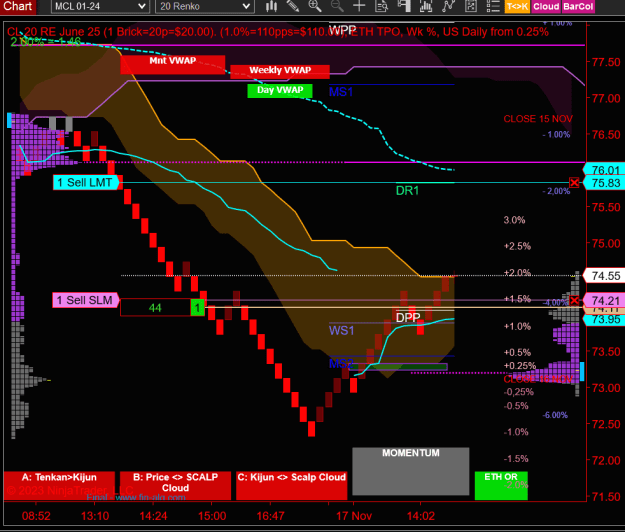Click the 16:47 time axis label
This screenshot has height=532, width=625.
(270, 516)
